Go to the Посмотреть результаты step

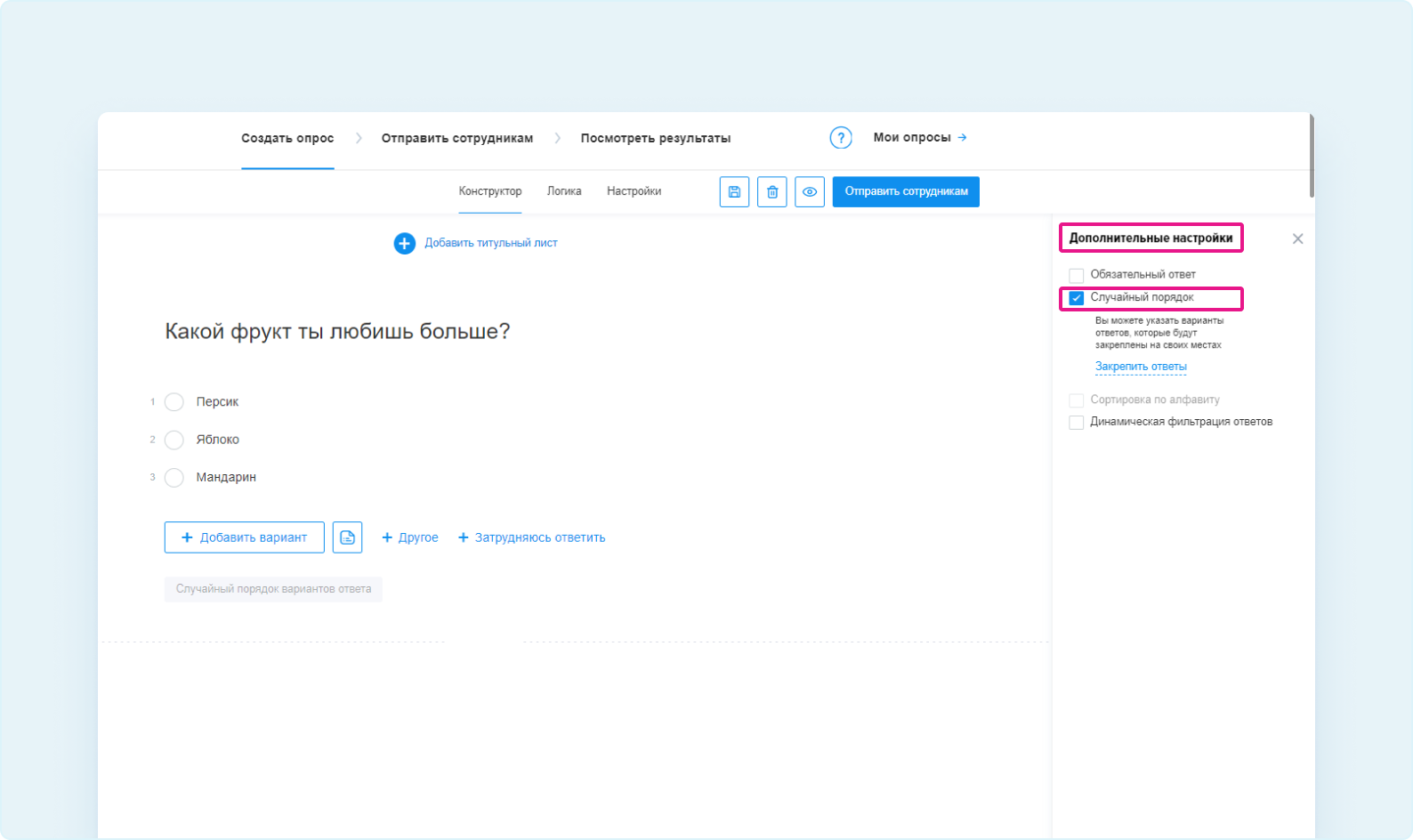[656, 138]
